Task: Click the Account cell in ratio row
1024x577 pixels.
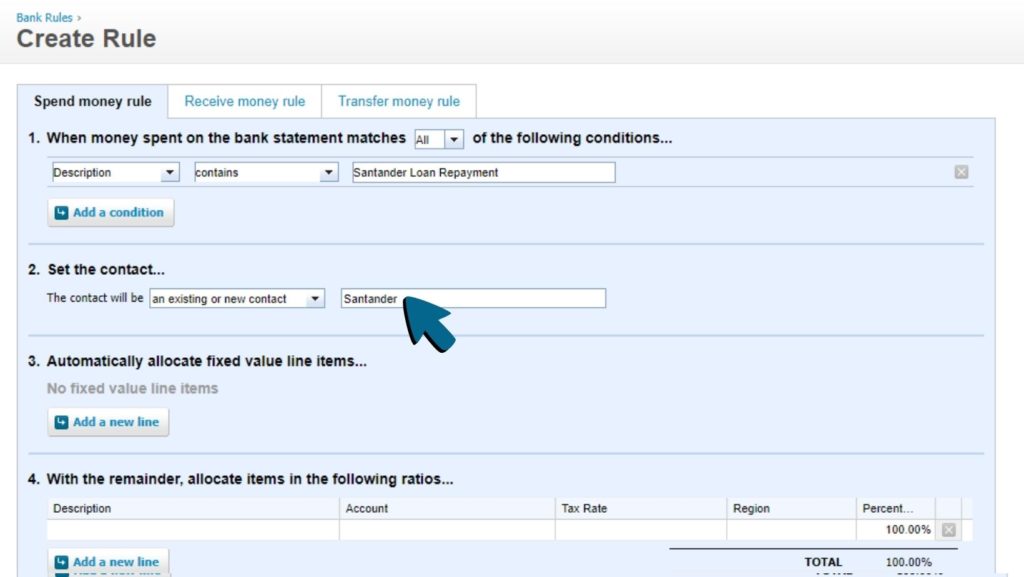Action: click(x=447, y=529)
